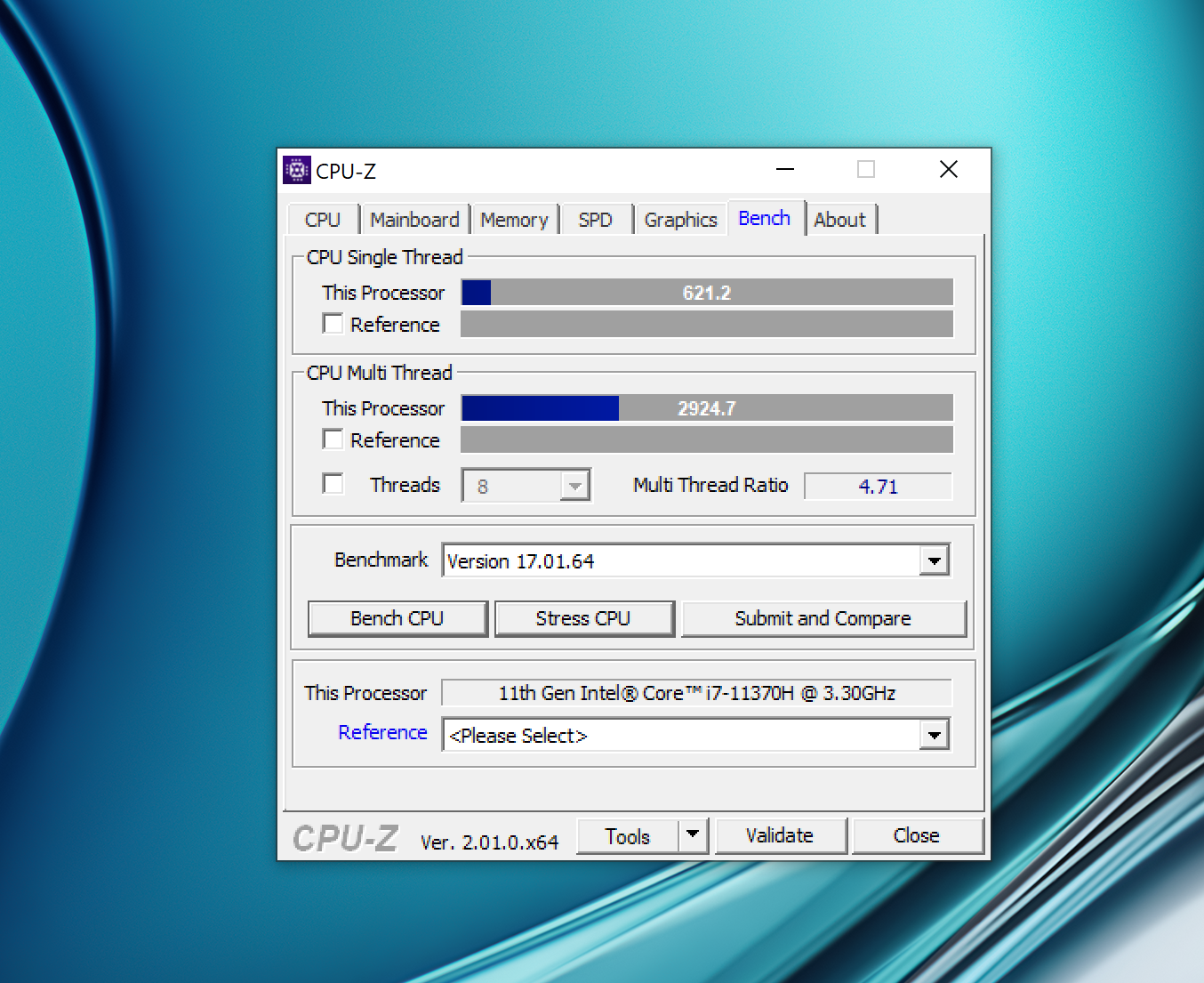Screen dimensions: 1204x983
Task: Go to the Graphics tab
Action: 681,220
